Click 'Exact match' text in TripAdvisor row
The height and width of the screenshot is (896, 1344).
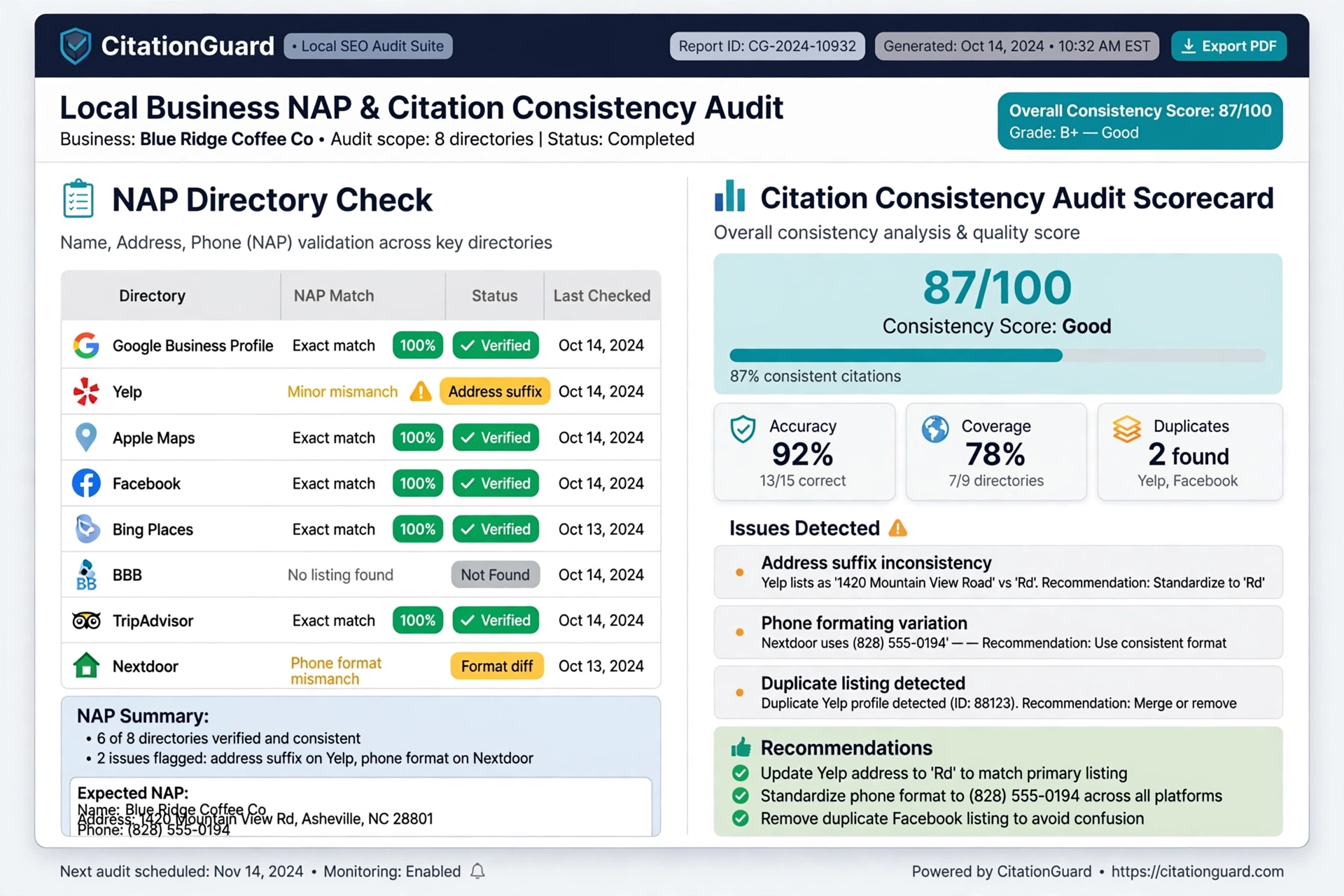pyautogui.click(x=334, y=621)
